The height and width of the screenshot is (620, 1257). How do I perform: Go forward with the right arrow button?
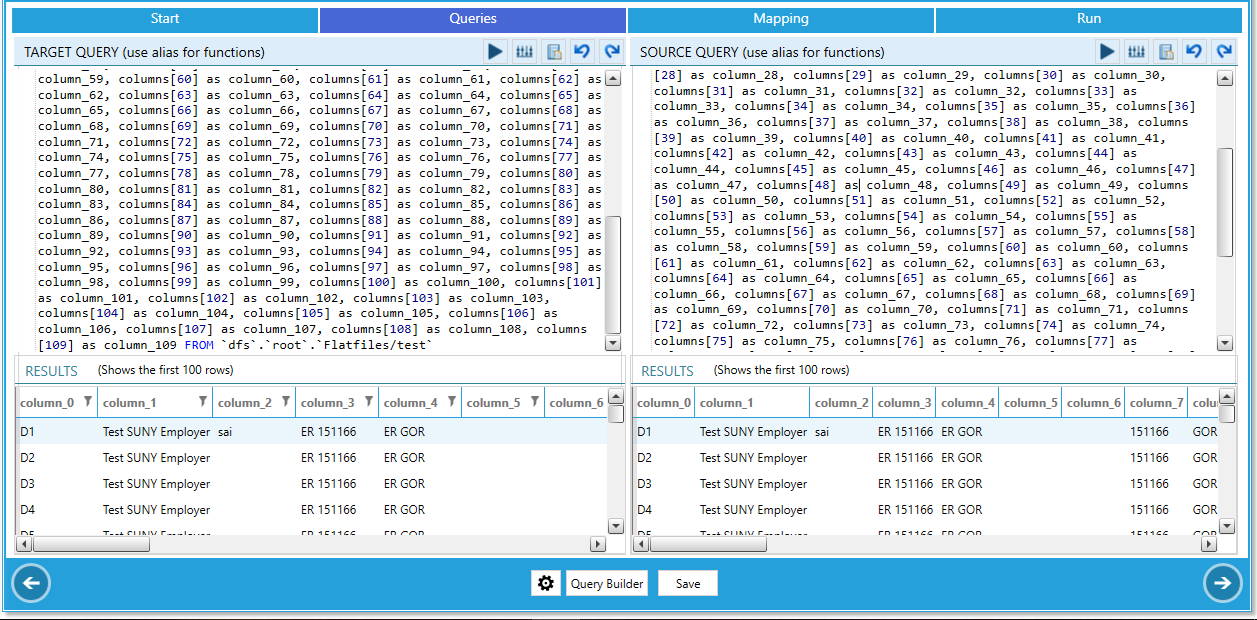(x=1222, y=583)
